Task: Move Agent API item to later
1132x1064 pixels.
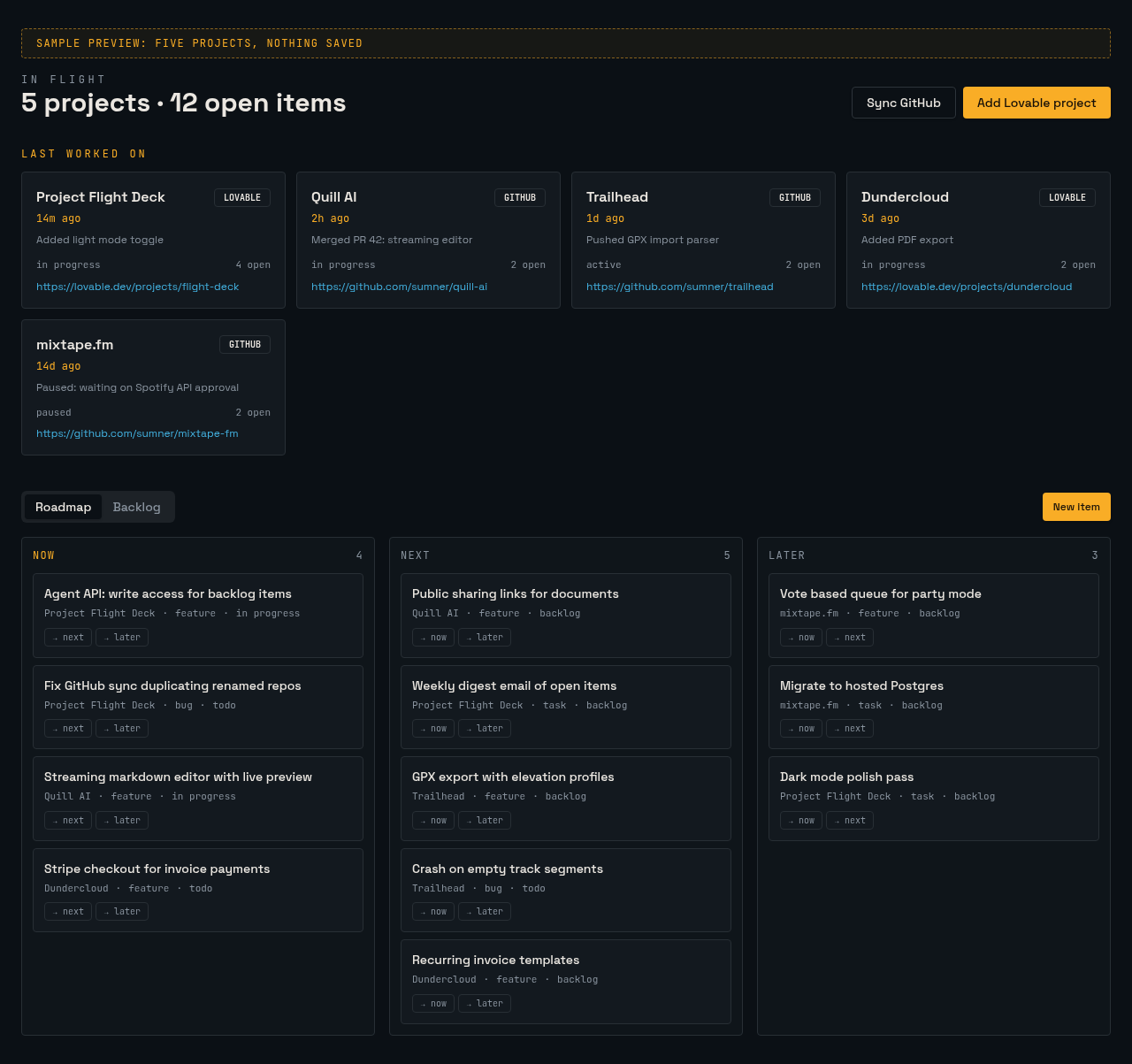Action: (x=122, y=637)
